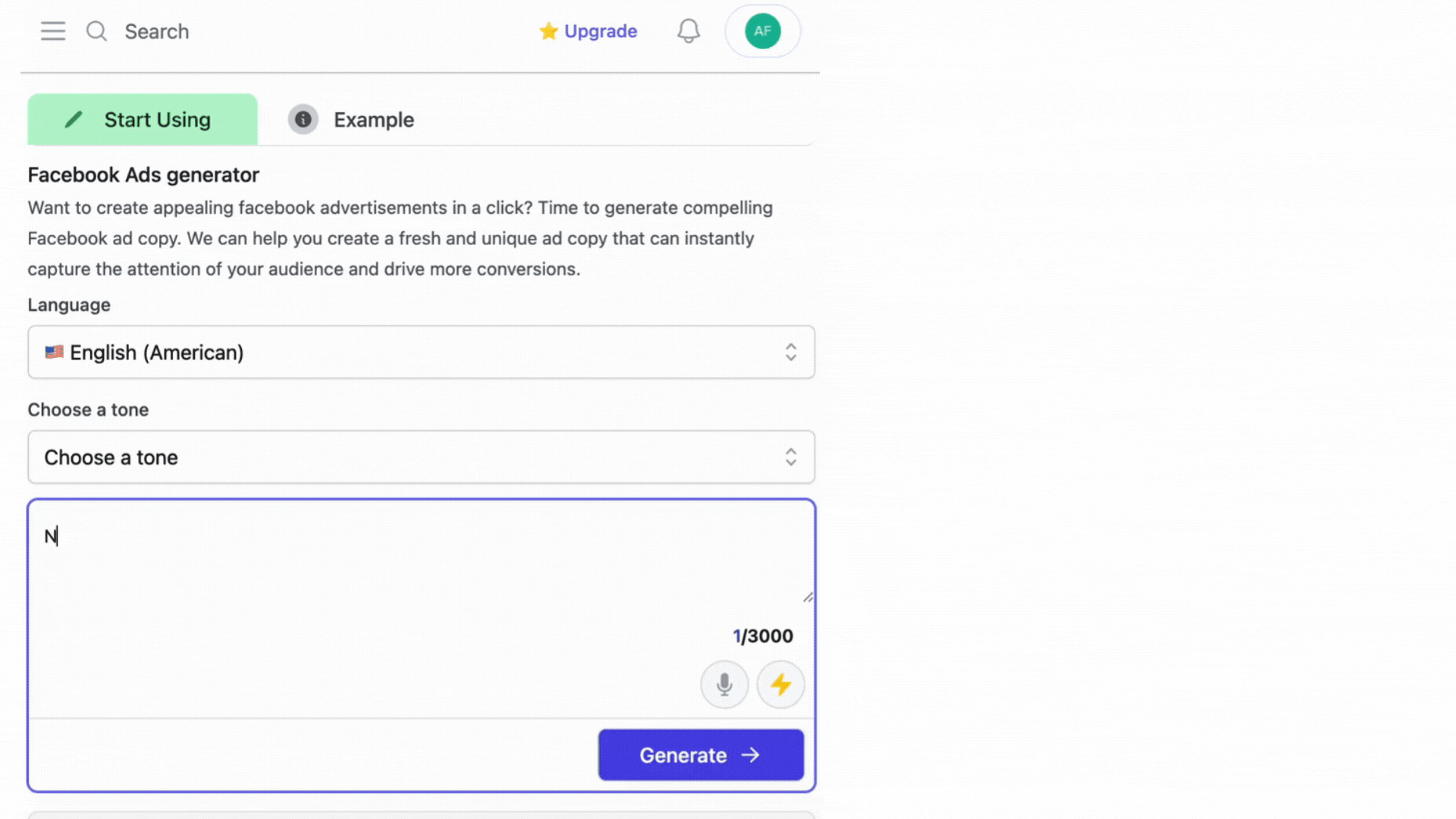Click the AF profile avatar
The width and height of the screenshot is (1456, 819).
762,31
